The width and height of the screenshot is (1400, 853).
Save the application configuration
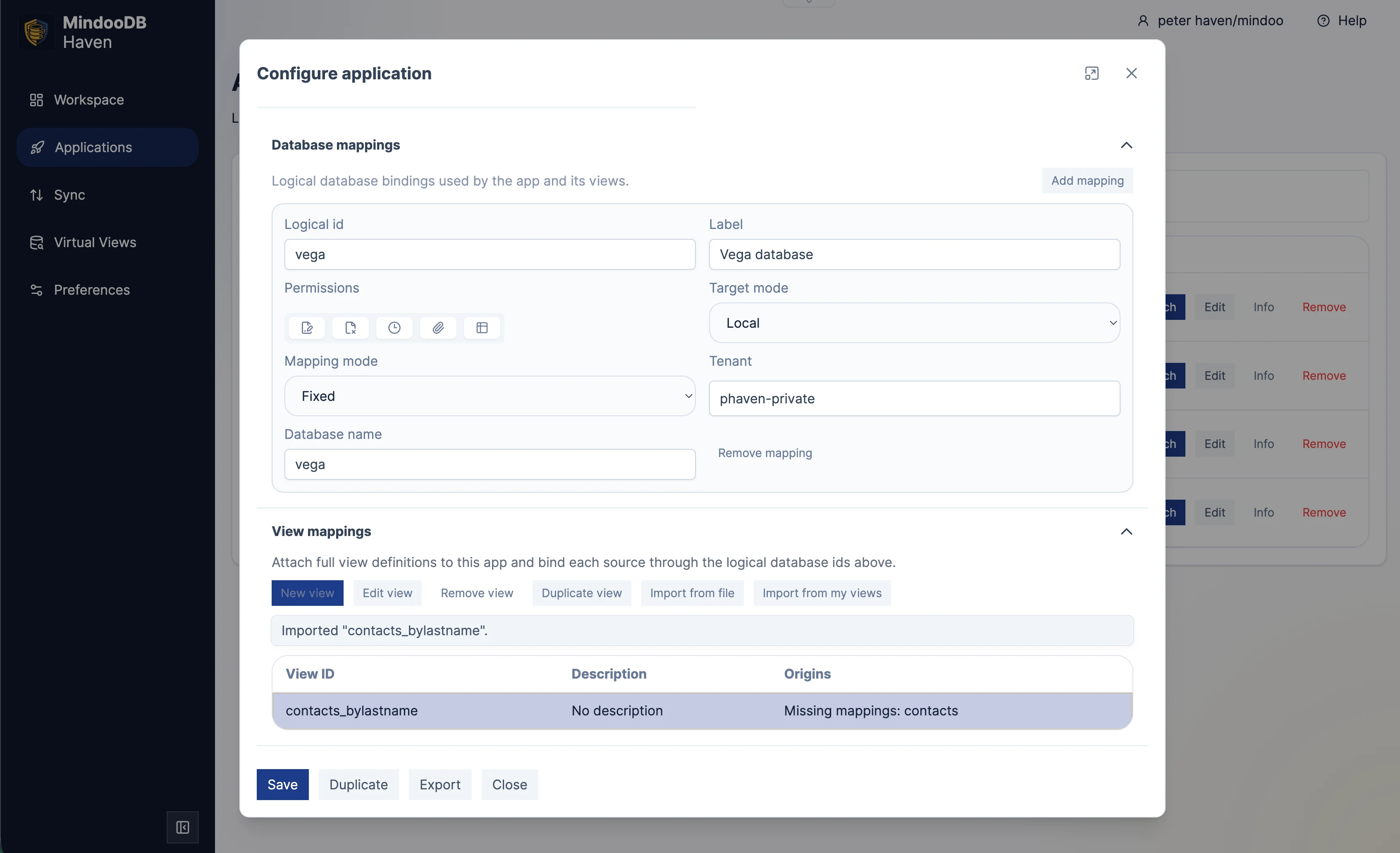282,784
